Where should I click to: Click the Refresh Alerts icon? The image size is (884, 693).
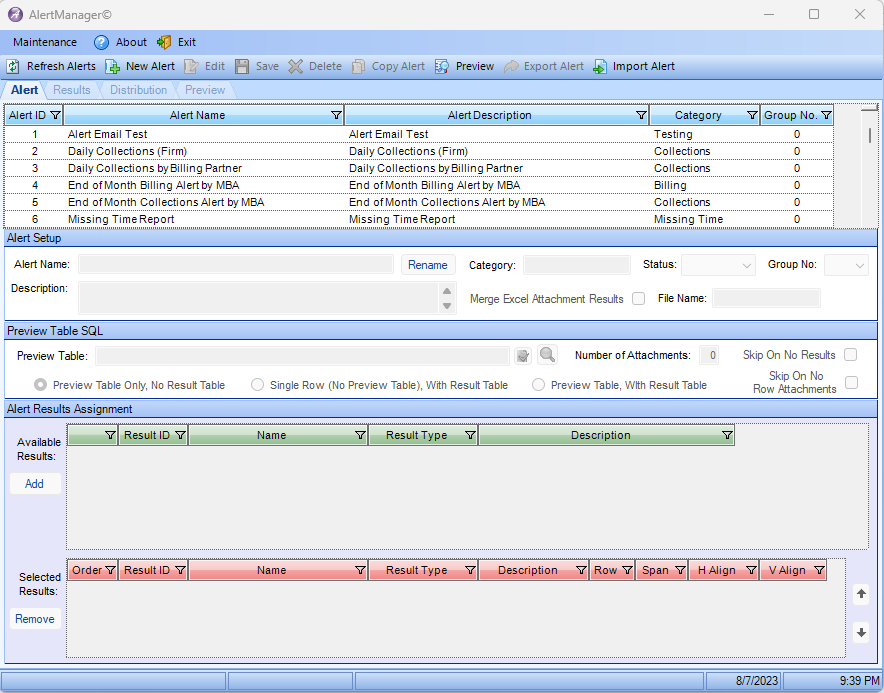tap(14, 66)
